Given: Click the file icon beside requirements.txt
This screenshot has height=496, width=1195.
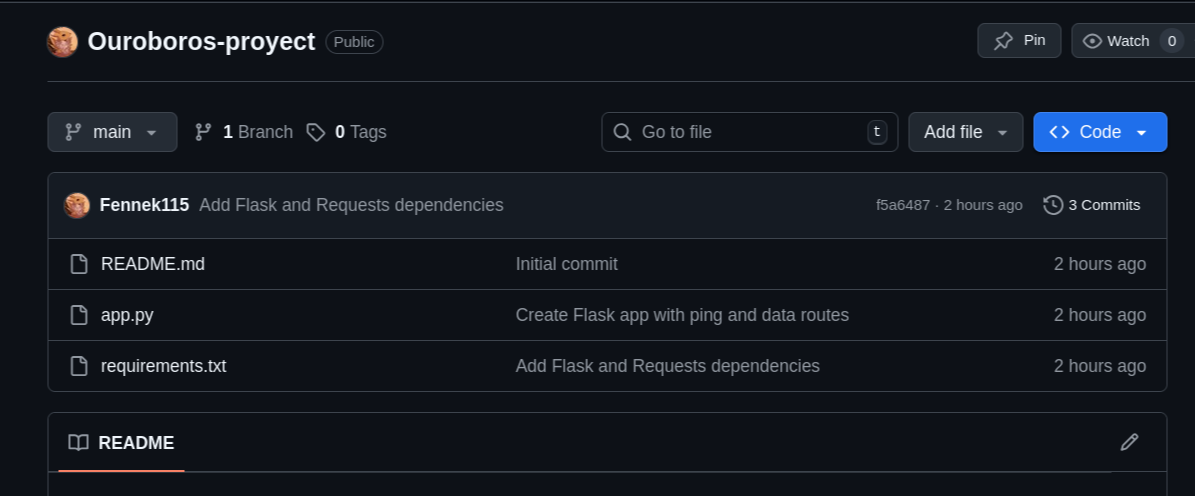Looking at the screenshot, I should [x=79, y=366].
